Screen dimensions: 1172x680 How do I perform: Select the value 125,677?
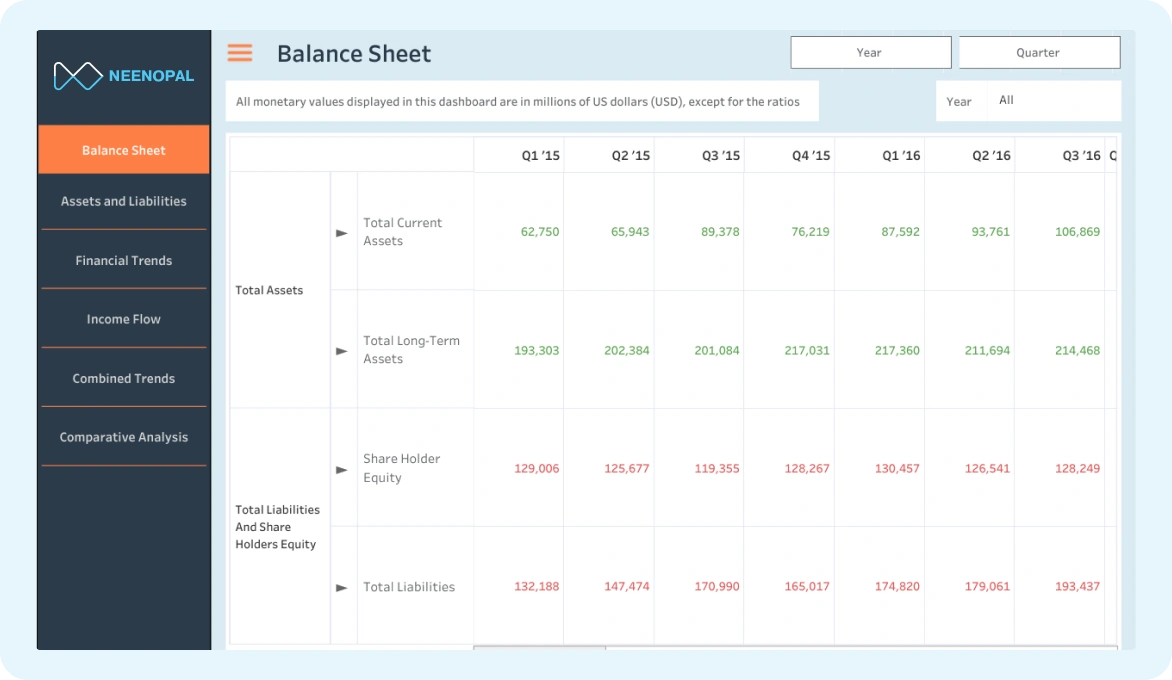626,469
